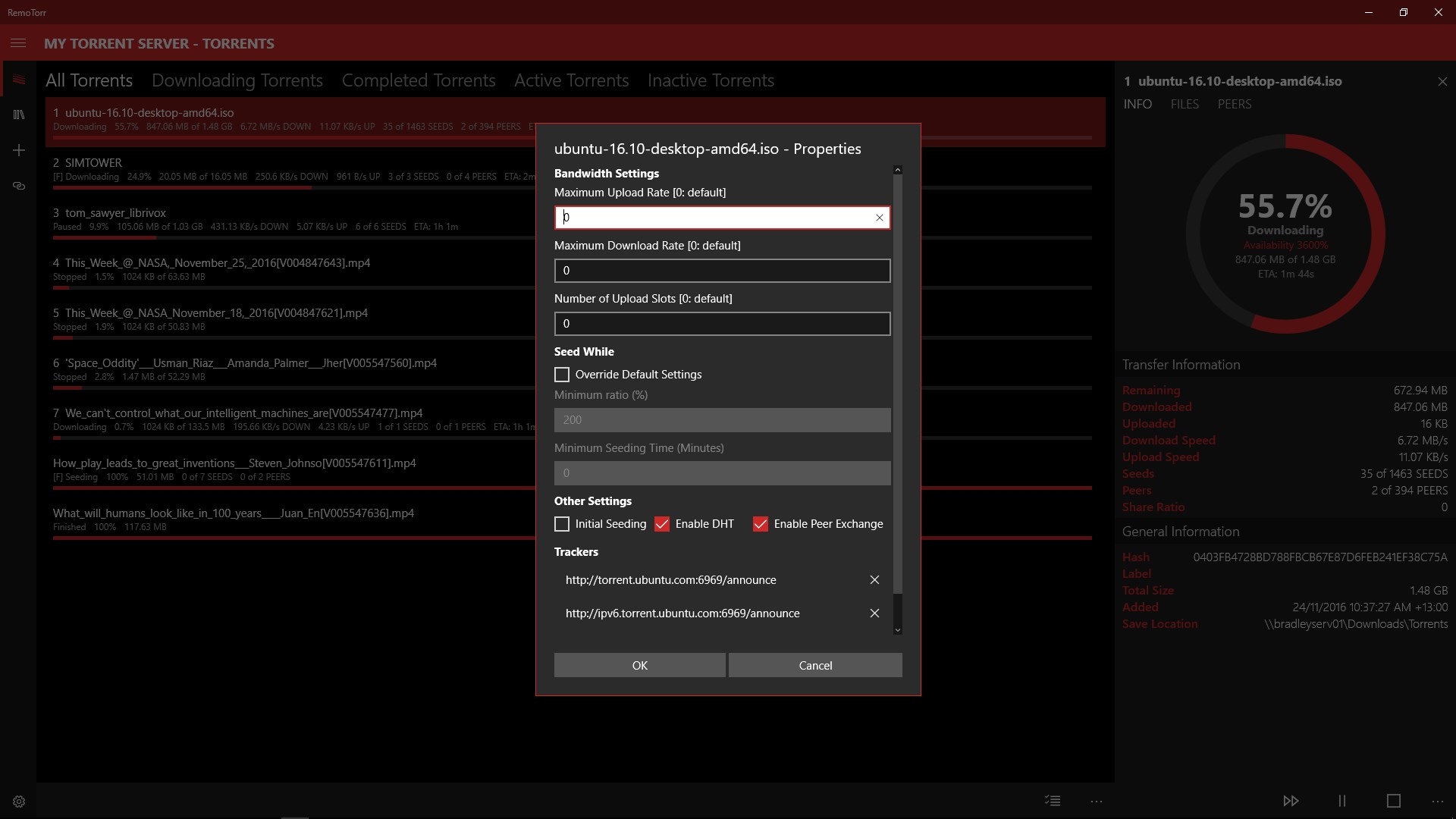Click the force start double-arrow icon

point(1291,801)
